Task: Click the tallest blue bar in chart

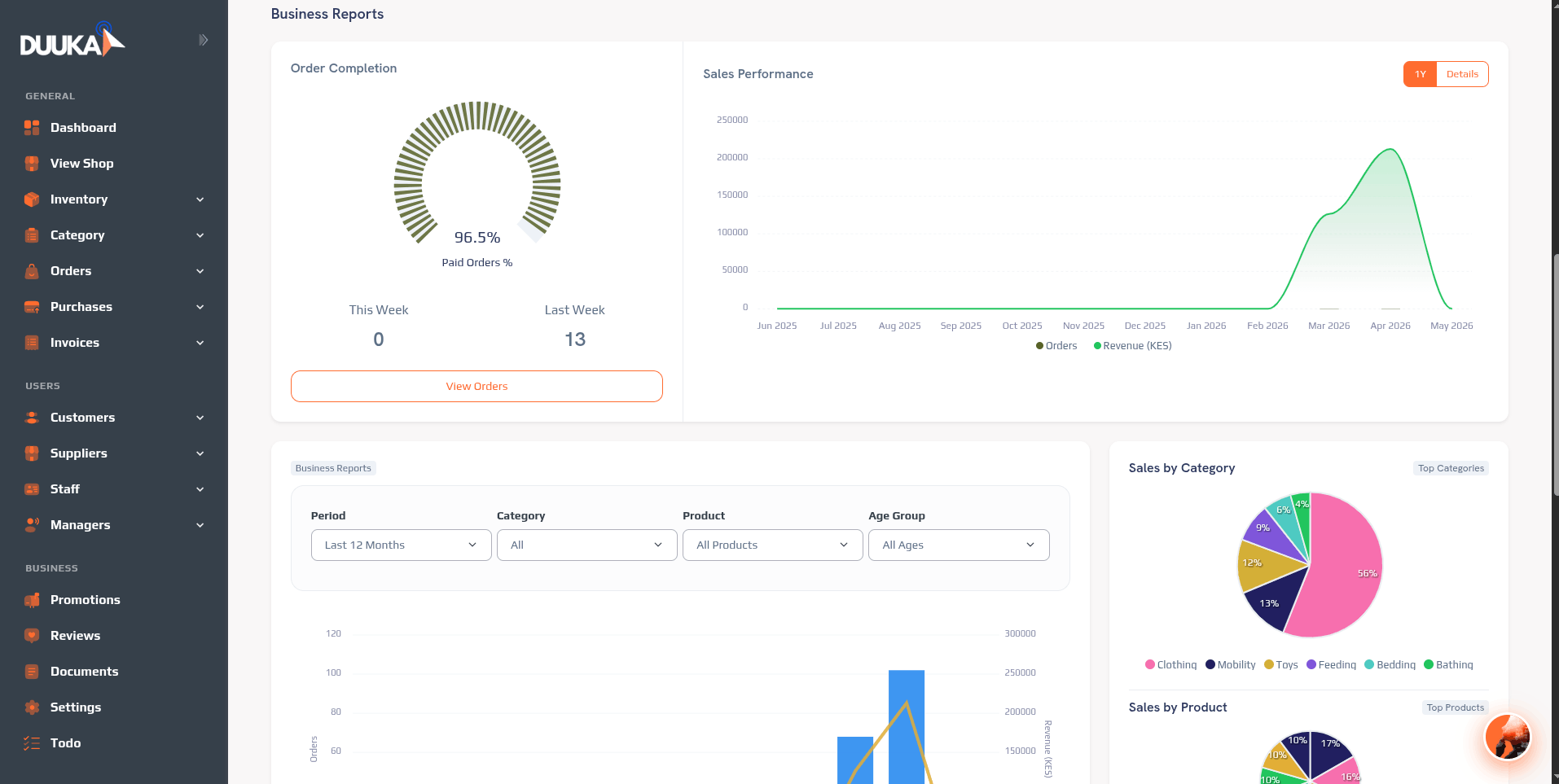Action: click(906, 727)
